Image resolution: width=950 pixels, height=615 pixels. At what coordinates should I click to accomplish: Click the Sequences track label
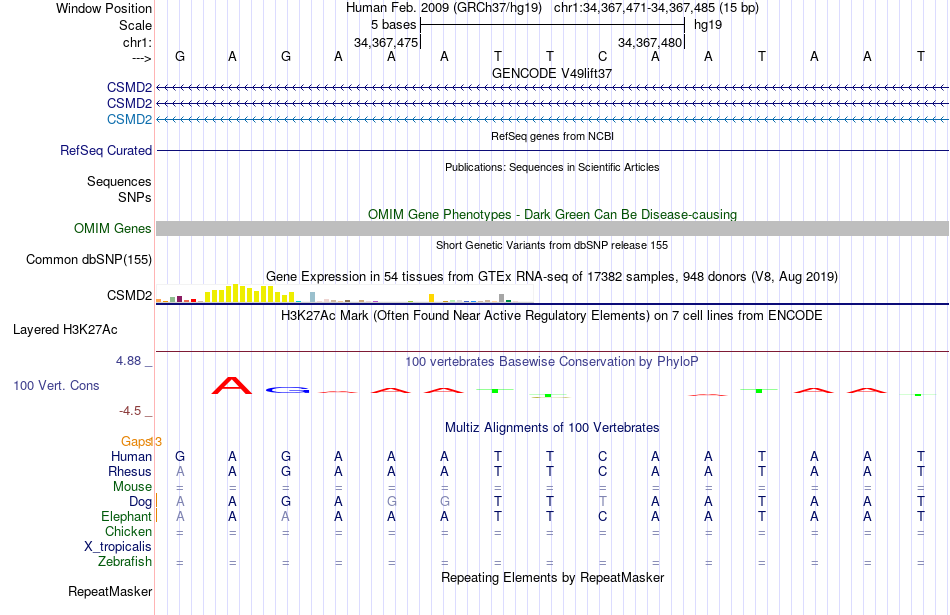(119, 181)
